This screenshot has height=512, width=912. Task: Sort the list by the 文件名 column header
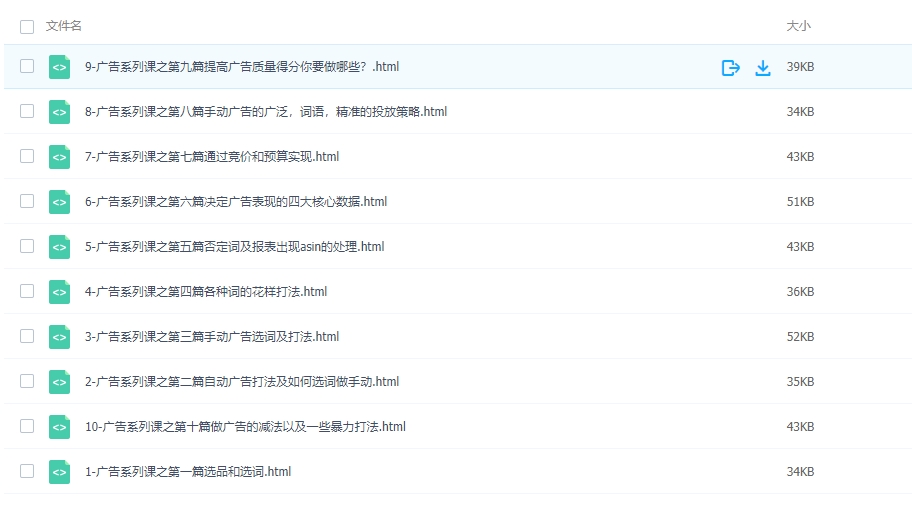coord(64,26)
